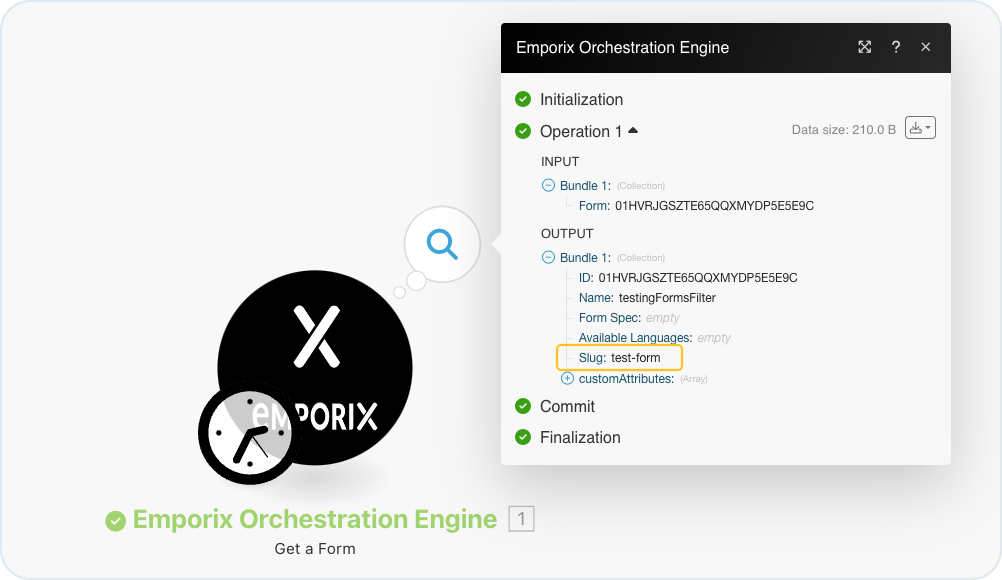Click the Commit green check icon

(523, 406)
